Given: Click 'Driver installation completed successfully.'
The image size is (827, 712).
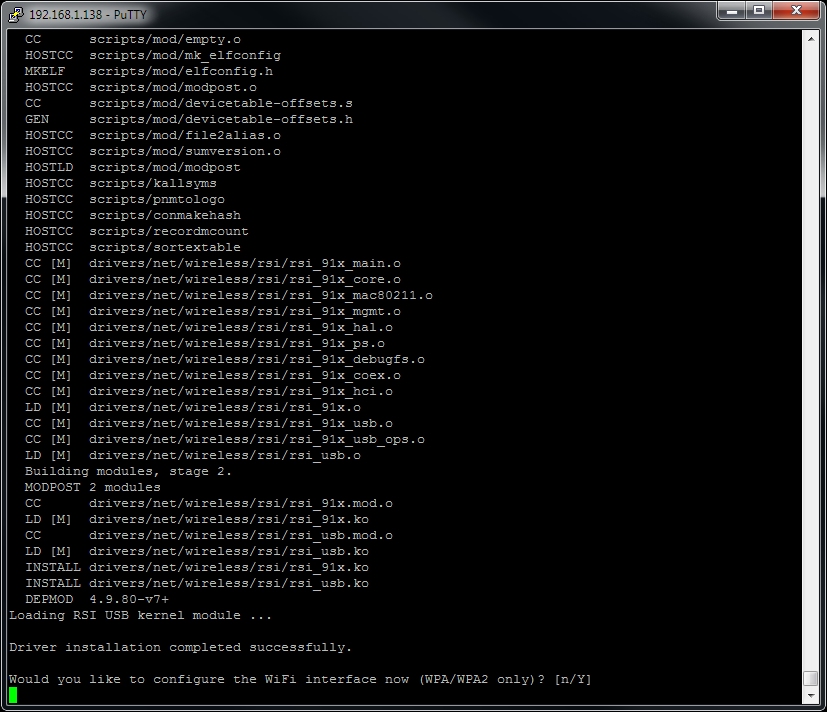Looking at the screenshot, I should (x=180, y=647).
